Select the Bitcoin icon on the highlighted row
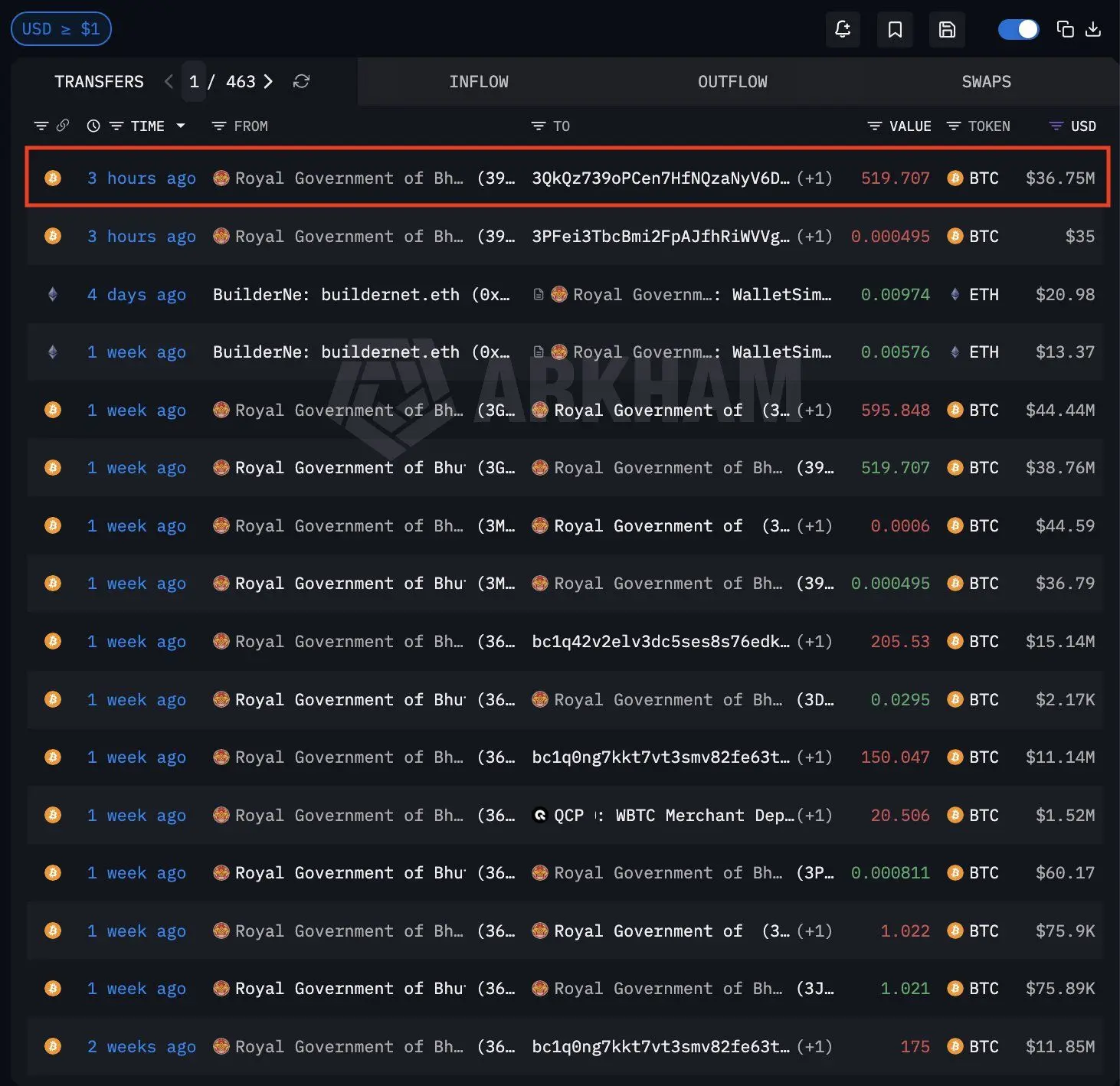1120x1086 pixels. tap(52, 178)
